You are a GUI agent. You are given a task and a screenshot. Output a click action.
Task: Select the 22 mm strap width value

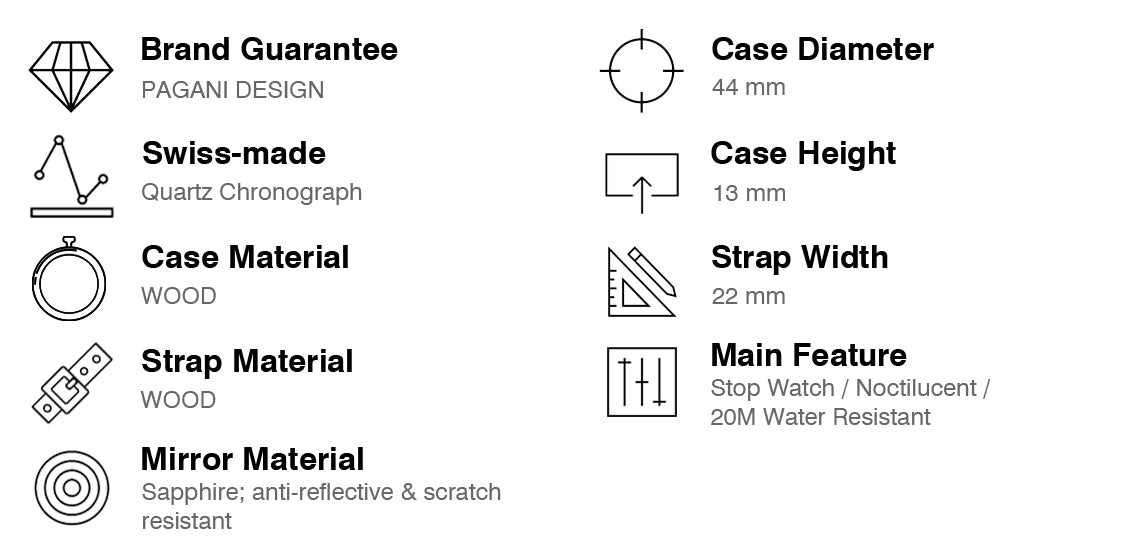pos(748,297)
